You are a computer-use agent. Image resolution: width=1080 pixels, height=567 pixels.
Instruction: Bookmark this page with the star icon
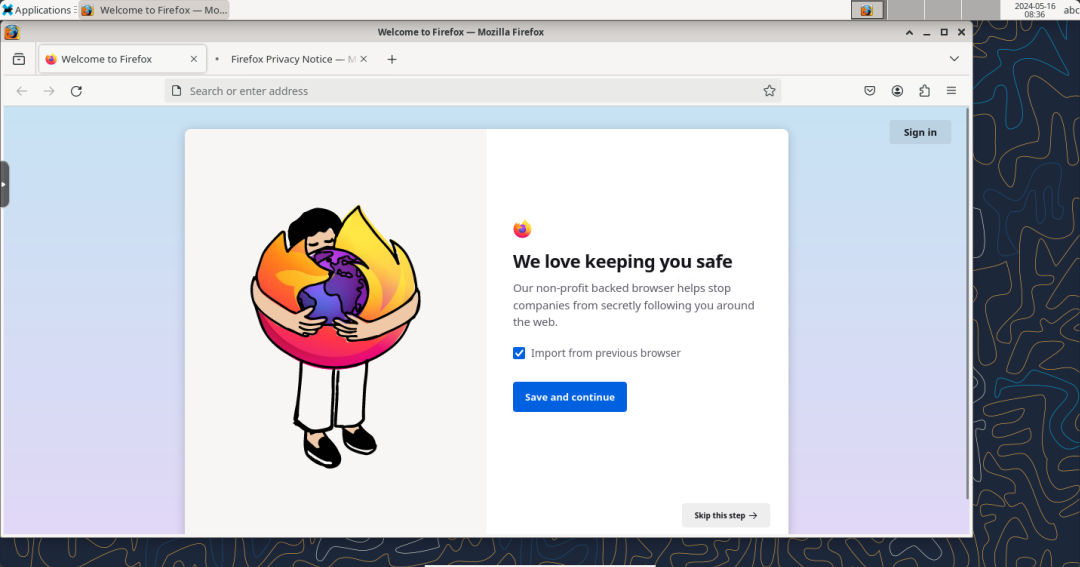(769, 91)
